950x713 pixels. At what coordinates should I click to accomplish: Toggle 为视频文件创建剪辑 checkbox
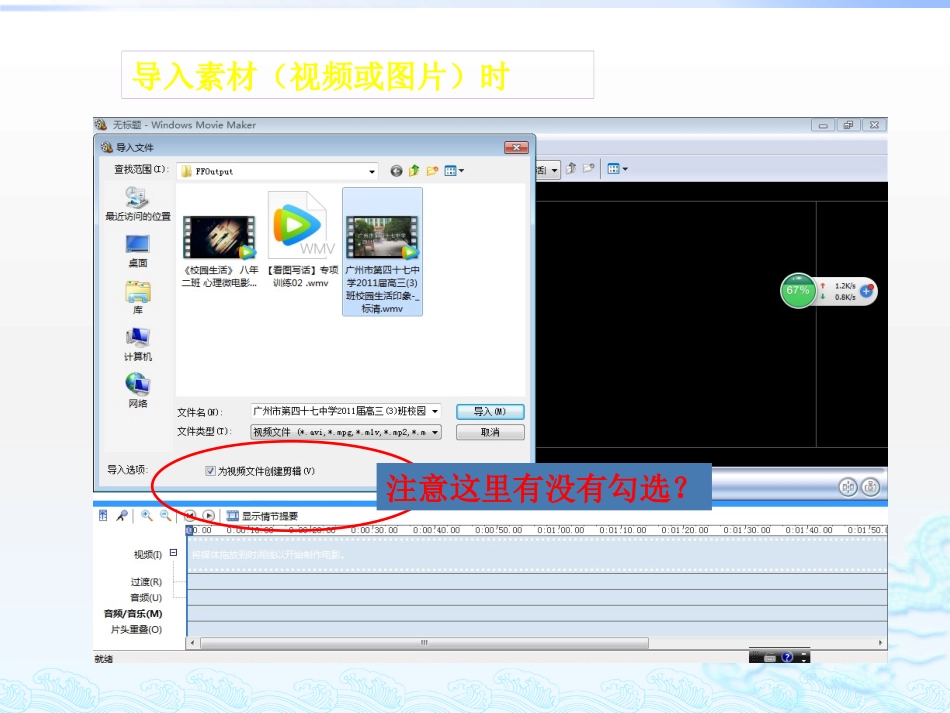211,471
